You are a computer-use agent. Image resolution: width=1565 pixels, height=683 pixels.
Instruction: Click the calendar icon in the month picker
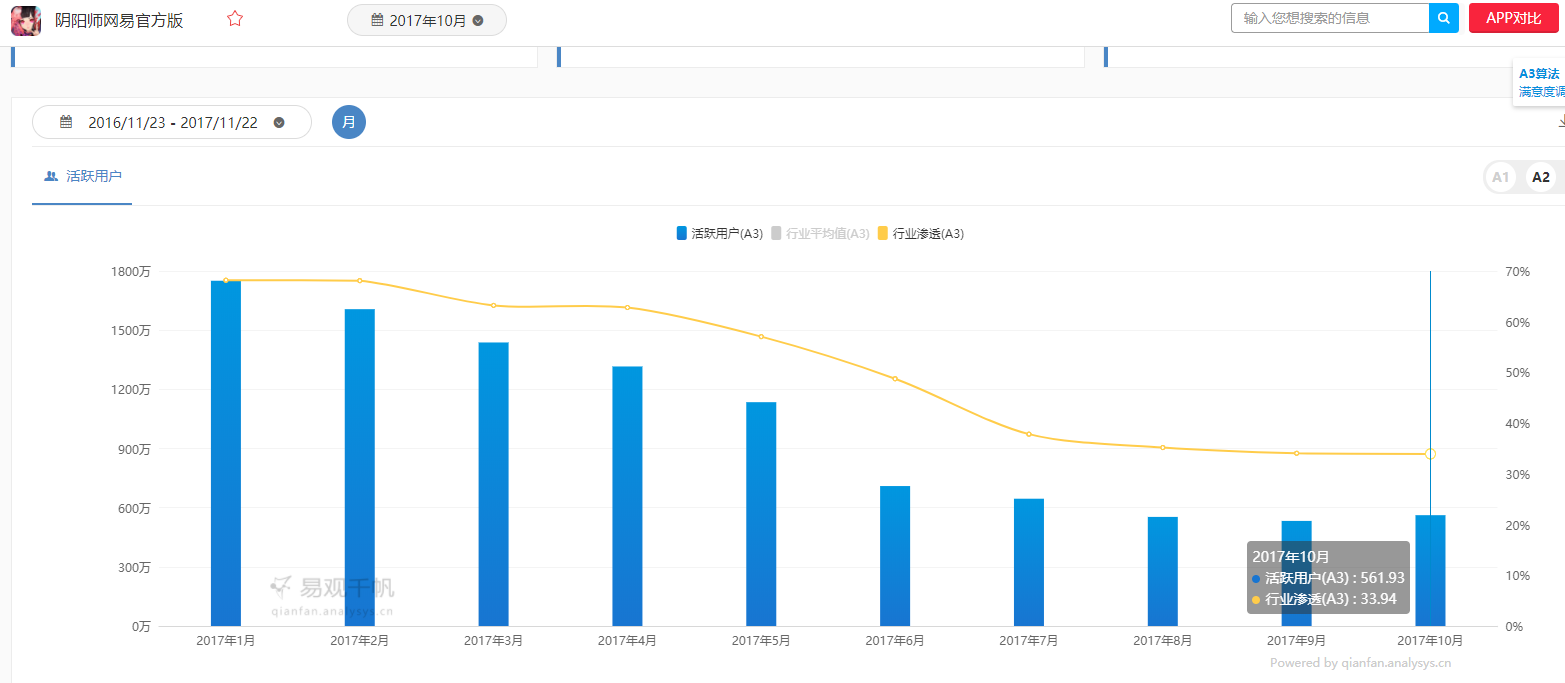coord(377,20)
